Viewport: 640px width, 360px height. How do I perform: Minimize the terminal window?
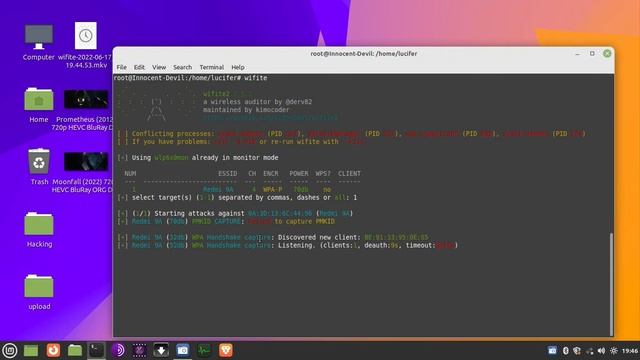pos(578,53)
